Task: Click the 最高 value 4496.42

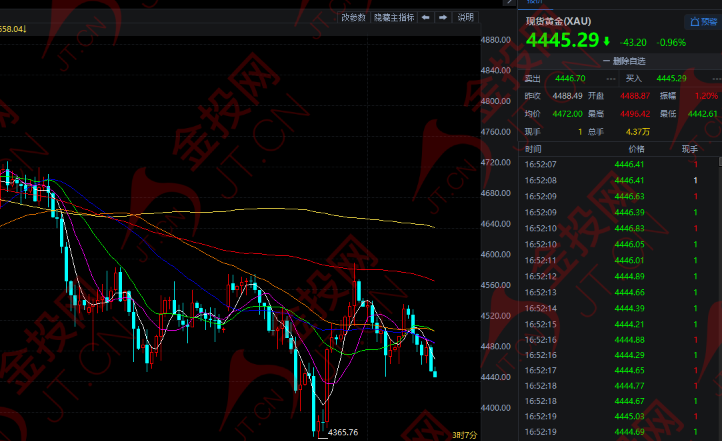Action: 635,114
